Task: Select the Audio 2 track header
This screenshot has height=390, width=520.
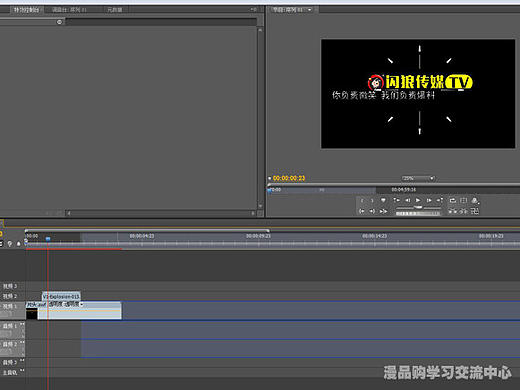Action: (x=13, y=348)
